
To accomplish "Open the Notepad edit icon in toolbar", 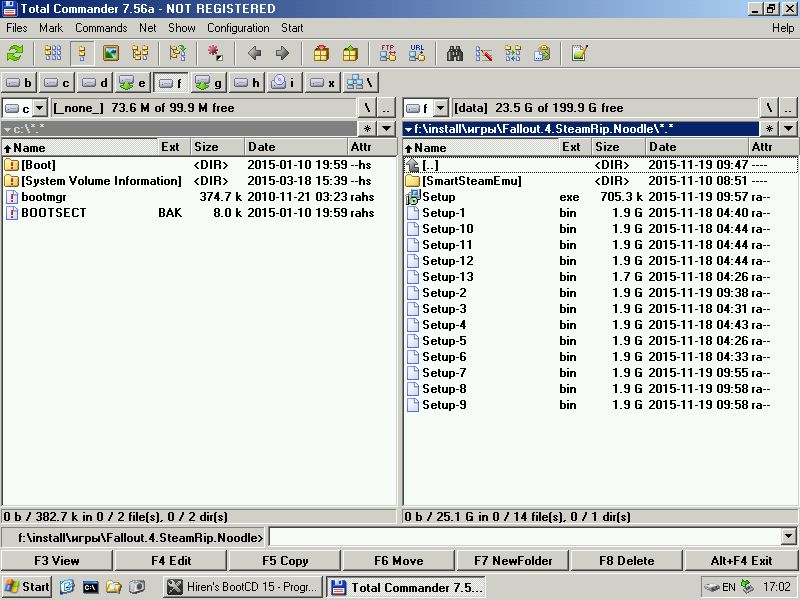I will pos(579,54).
